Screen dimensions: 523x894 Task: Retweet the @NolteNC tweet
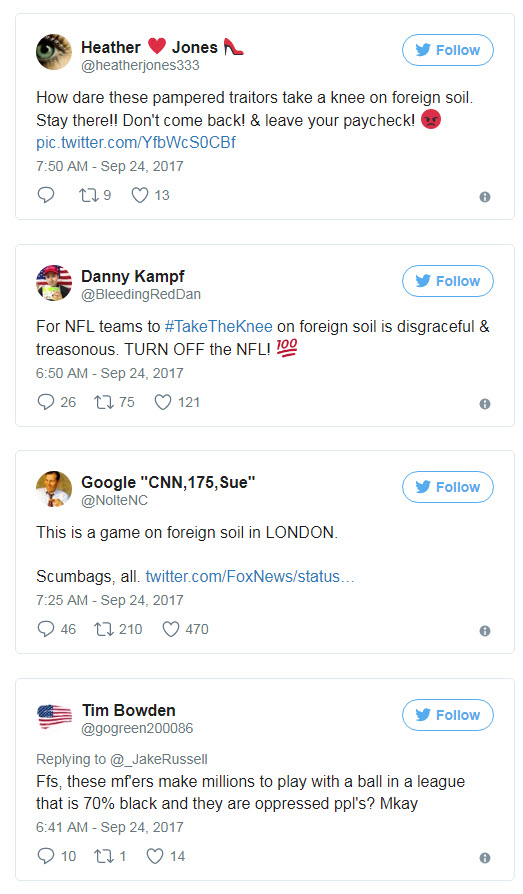point(104,629)
